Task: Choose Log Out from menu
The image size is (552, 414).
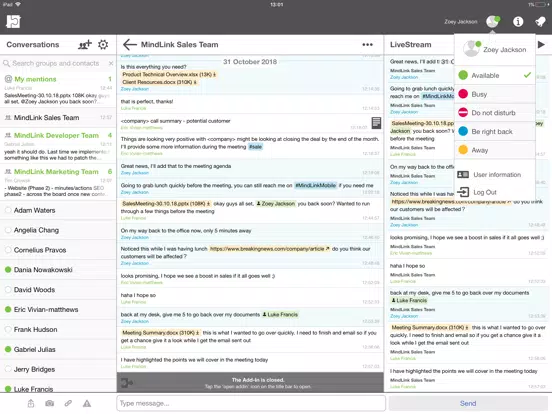Action: pos(495,192)
